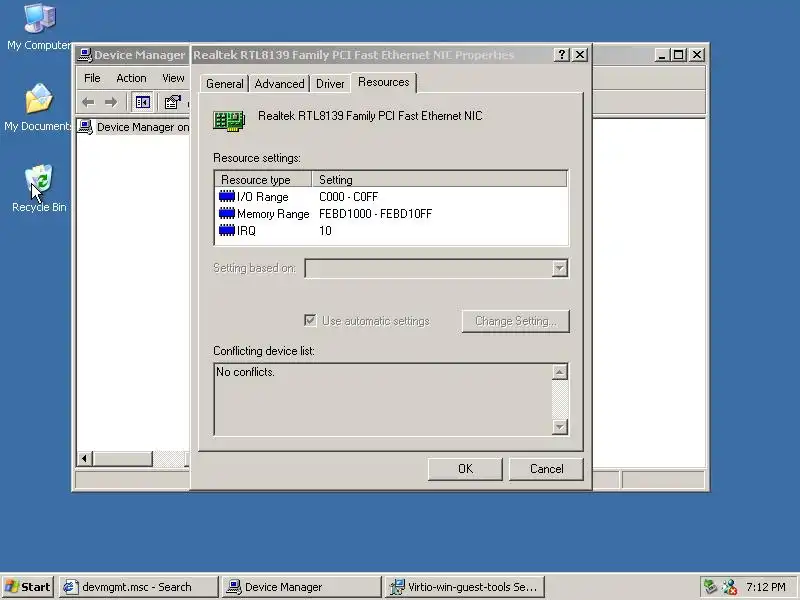The width and height of the screenshot is (800, 600).
Task: Maximize the Device Manager window
Action: click(x=679, y=55)
